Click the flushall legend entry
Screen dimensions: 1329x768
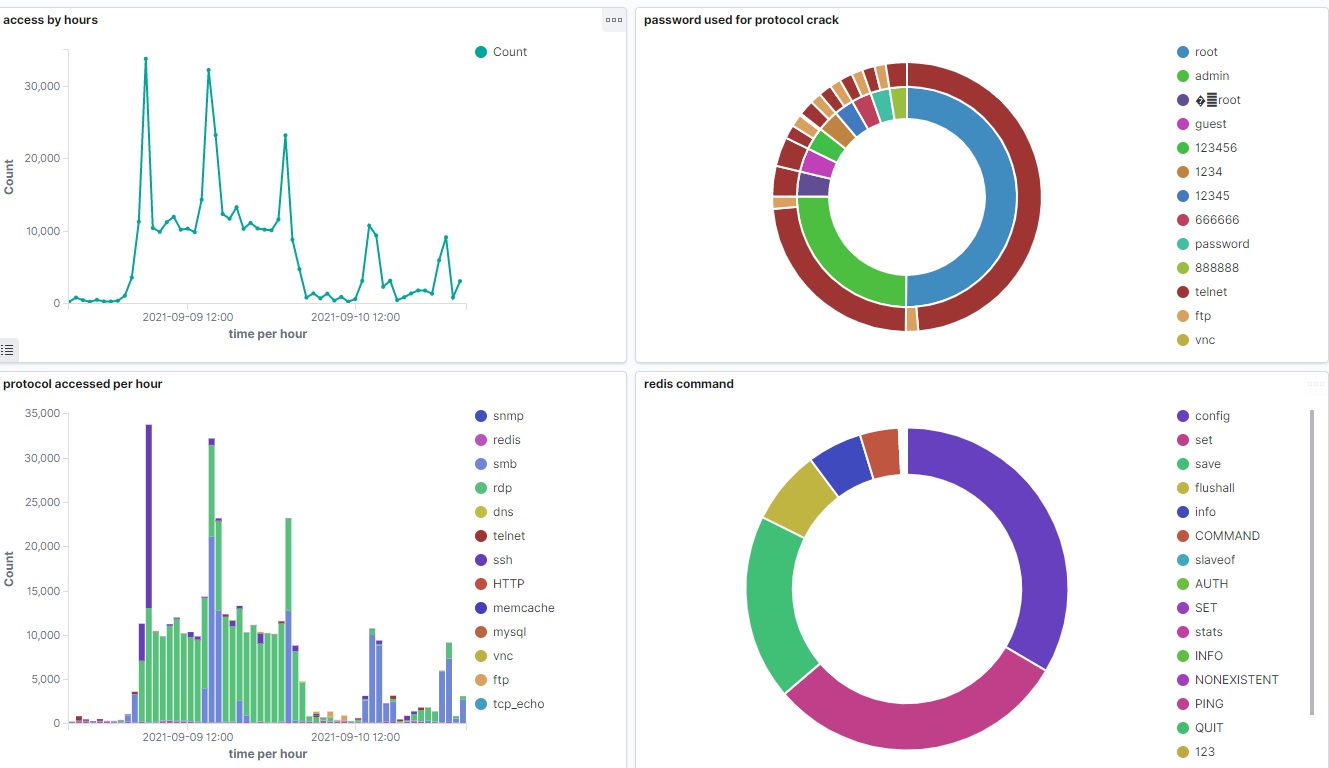(1209, 487)
